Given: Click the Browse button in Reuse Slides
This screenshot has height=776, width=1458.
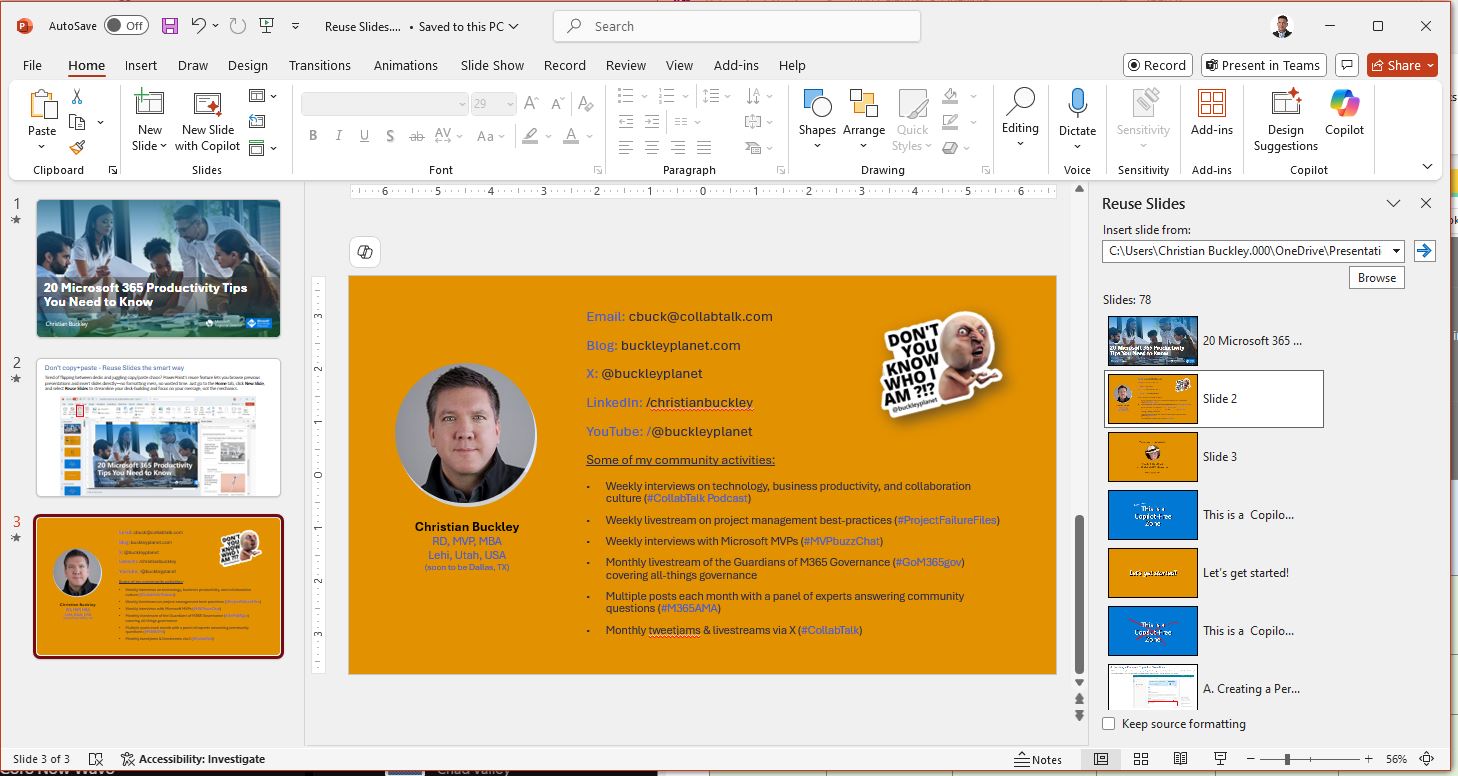Looking at the screenshot, I should point(1376,278).
